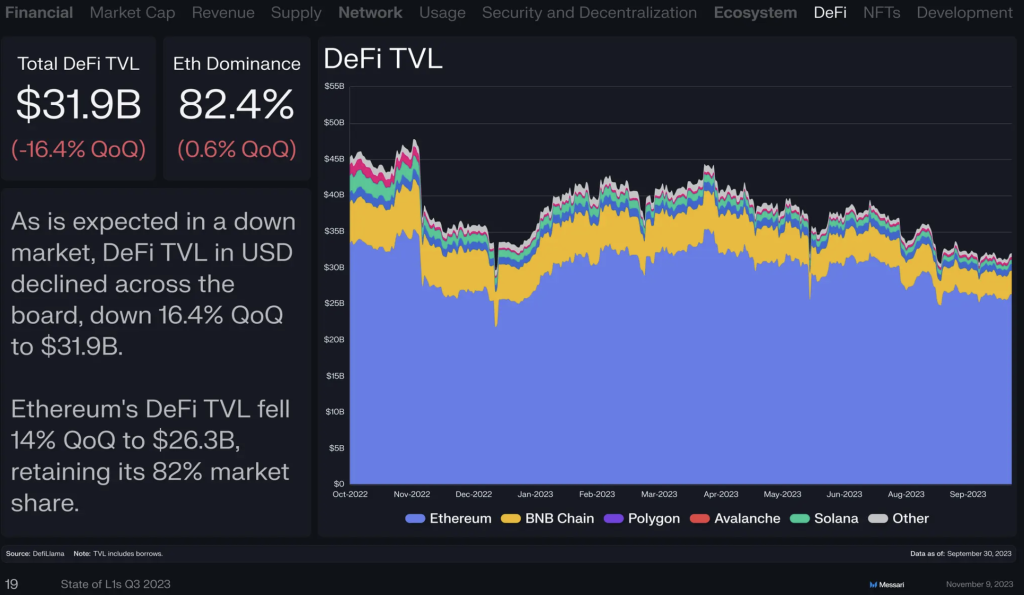Click the $40B y-axis label
The height and width of the screenshot is (595, 1024).
tap(334, 195)
